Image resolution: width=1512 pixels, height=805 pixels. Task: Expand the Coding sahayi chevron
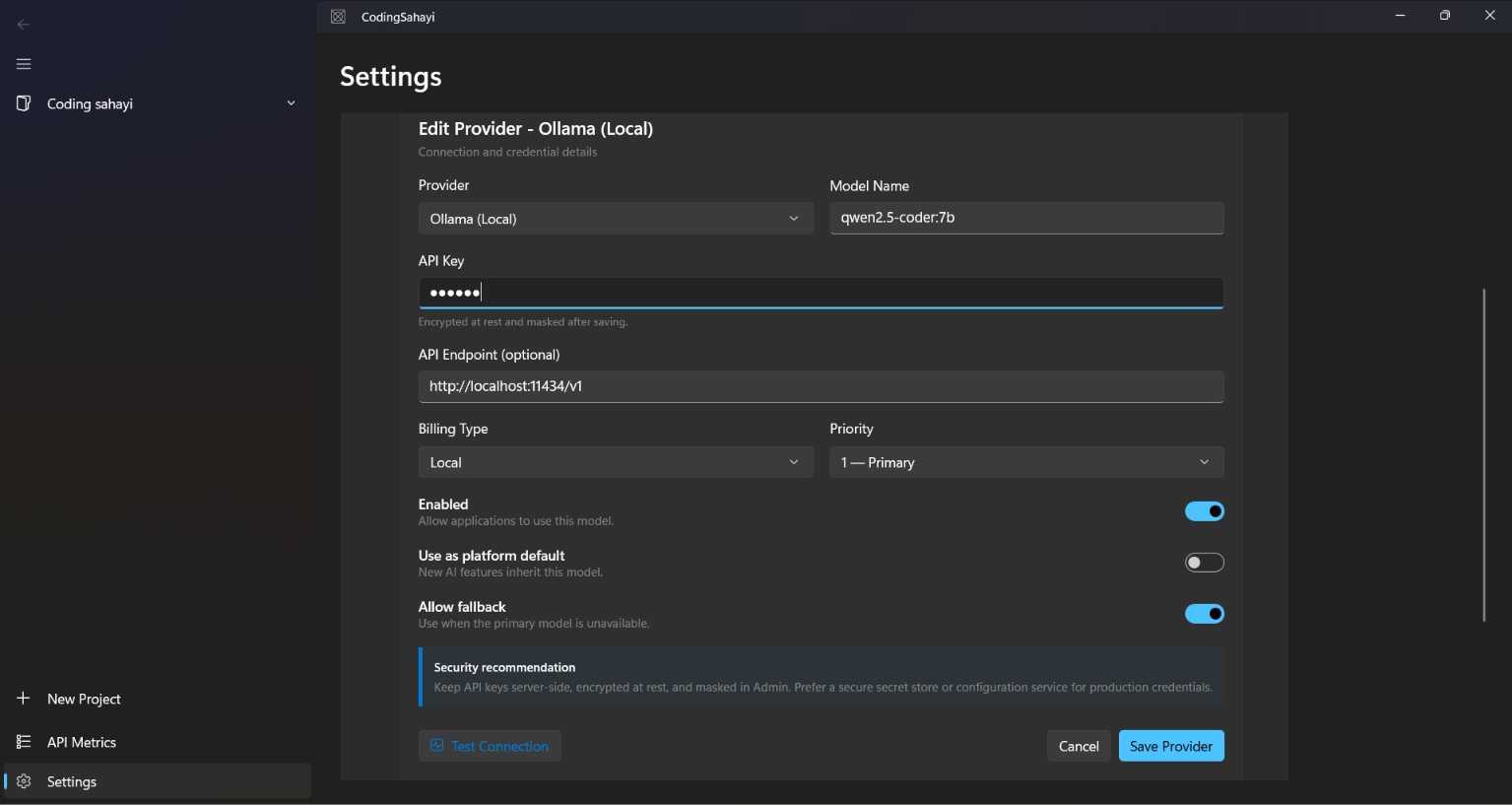point(291,103)
